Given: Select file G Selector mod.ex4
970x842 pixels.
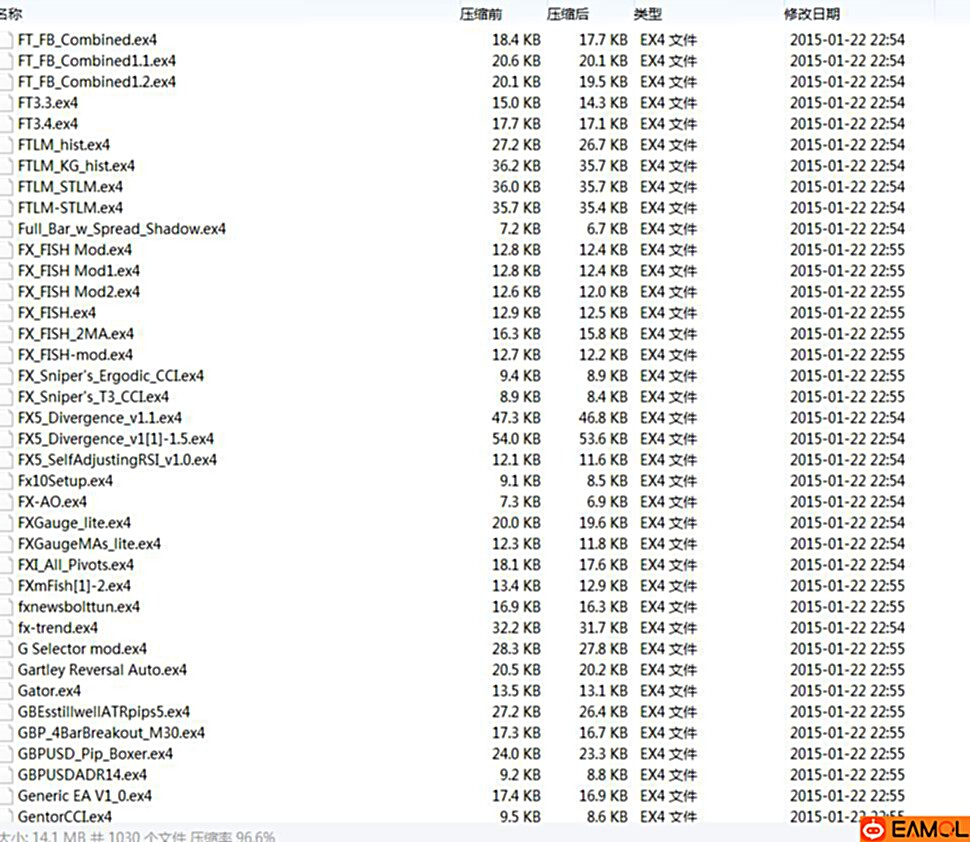Looking at the screenshot, I should pyautogui.click(x=82, y=650).
